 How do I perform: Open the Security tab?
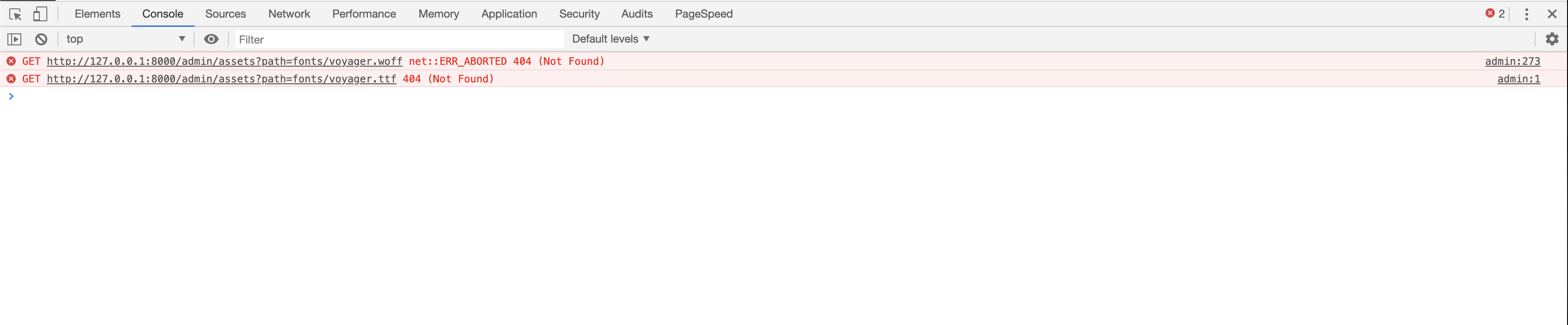coord(579,14)
